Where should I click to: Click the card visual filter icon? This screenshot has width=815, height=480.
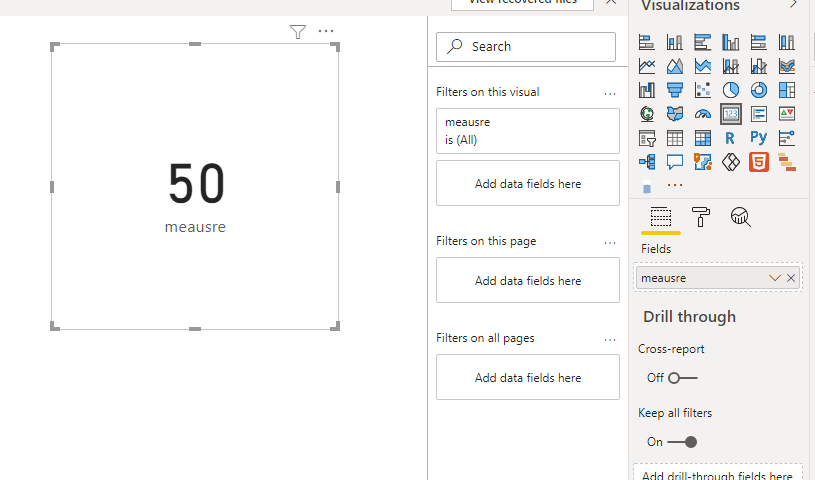[298, 32]
